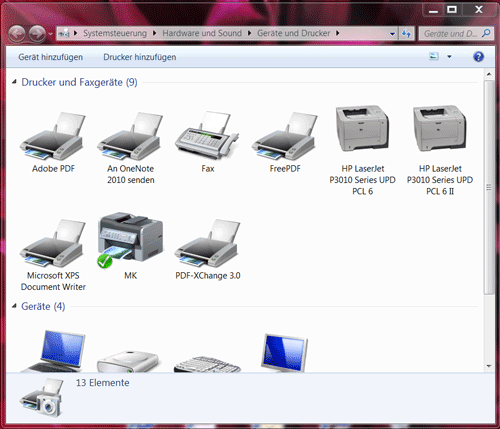Viewport: 500px width, 429px height.
Task: Click the control panel icon in address bar
Action: click(x=64, y=33)
